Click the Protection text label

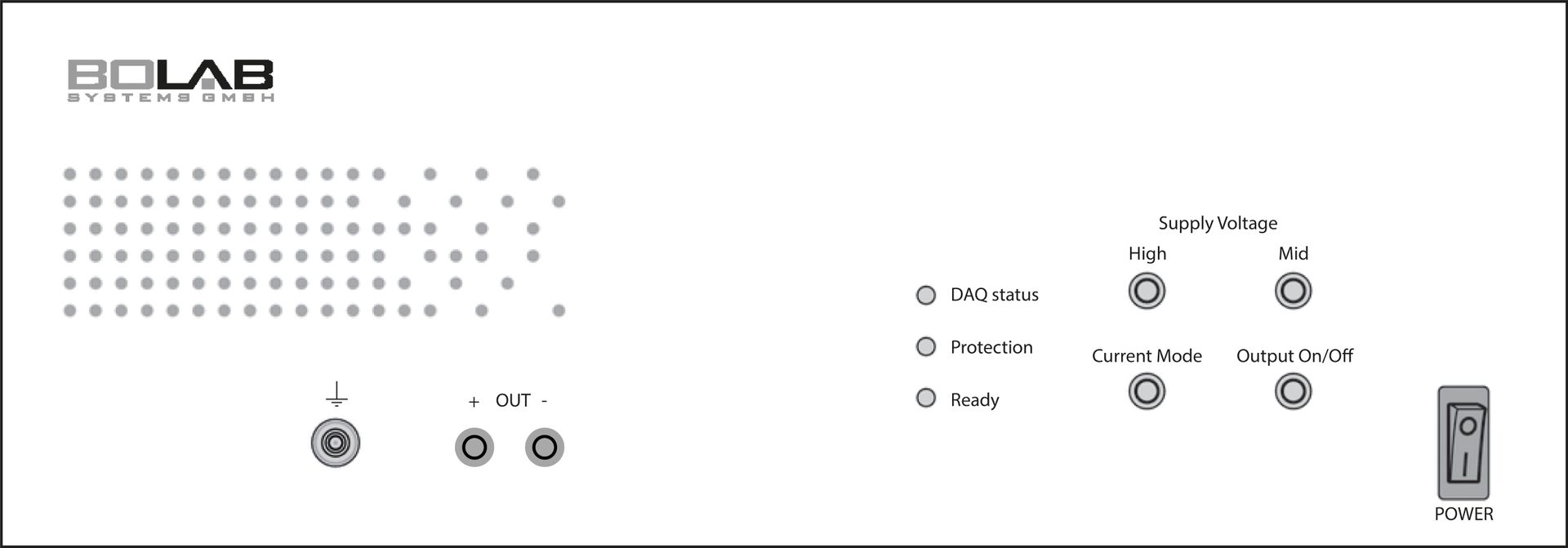click(x=991, y=347)
